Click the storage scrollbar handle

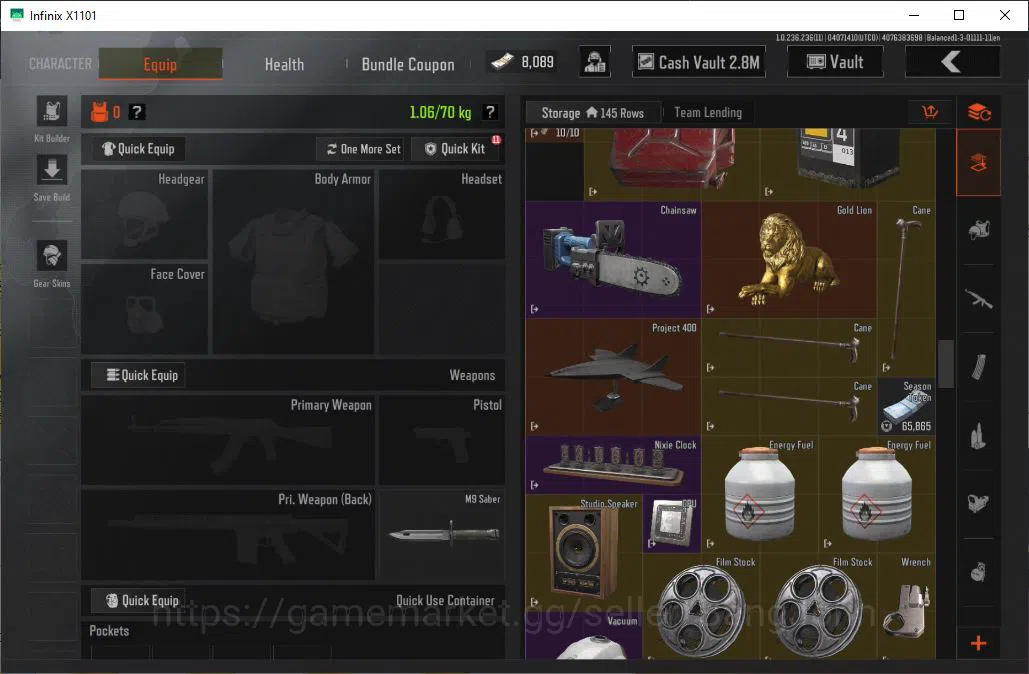(946, 364)
